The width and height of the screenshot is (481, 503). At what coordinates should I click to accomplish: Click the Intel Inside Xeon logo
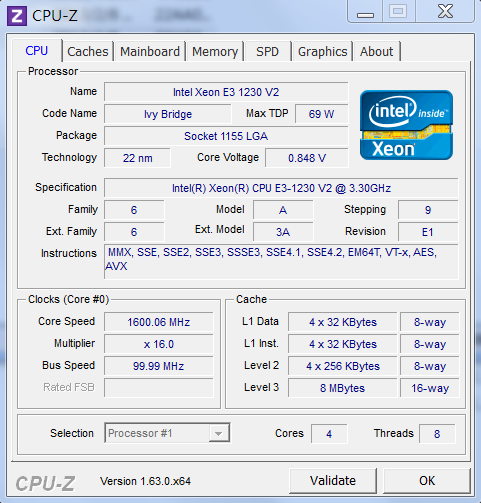pos(406,125)
